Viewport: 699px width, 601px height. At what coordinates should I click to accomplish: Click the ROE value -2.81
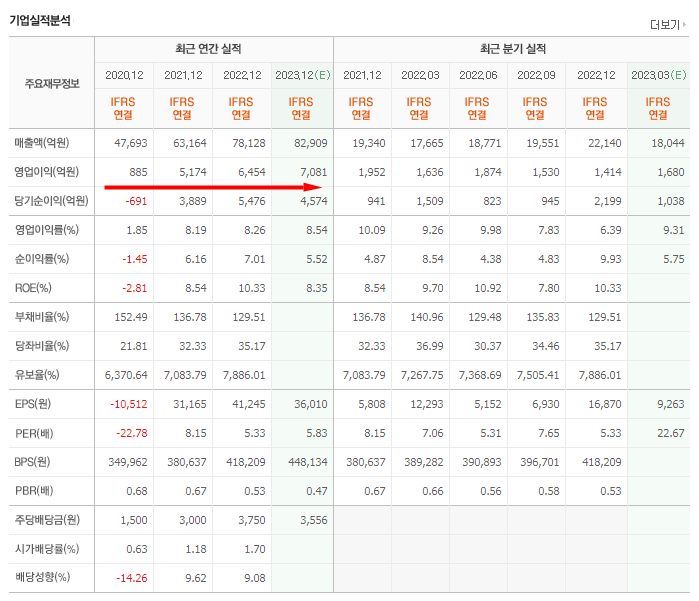point(135,288)
